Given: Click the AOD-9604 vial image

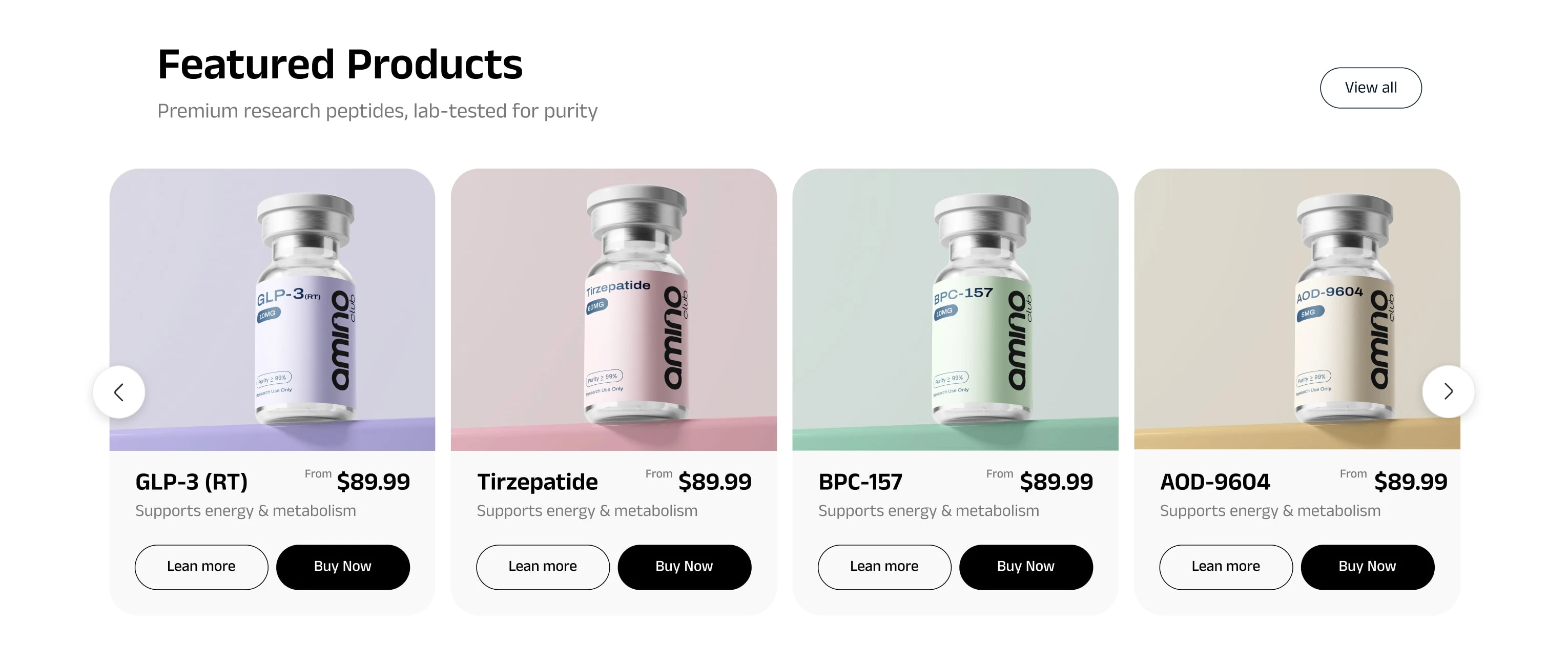Looking at the screenshot, I should click(x=1296, y=309).
